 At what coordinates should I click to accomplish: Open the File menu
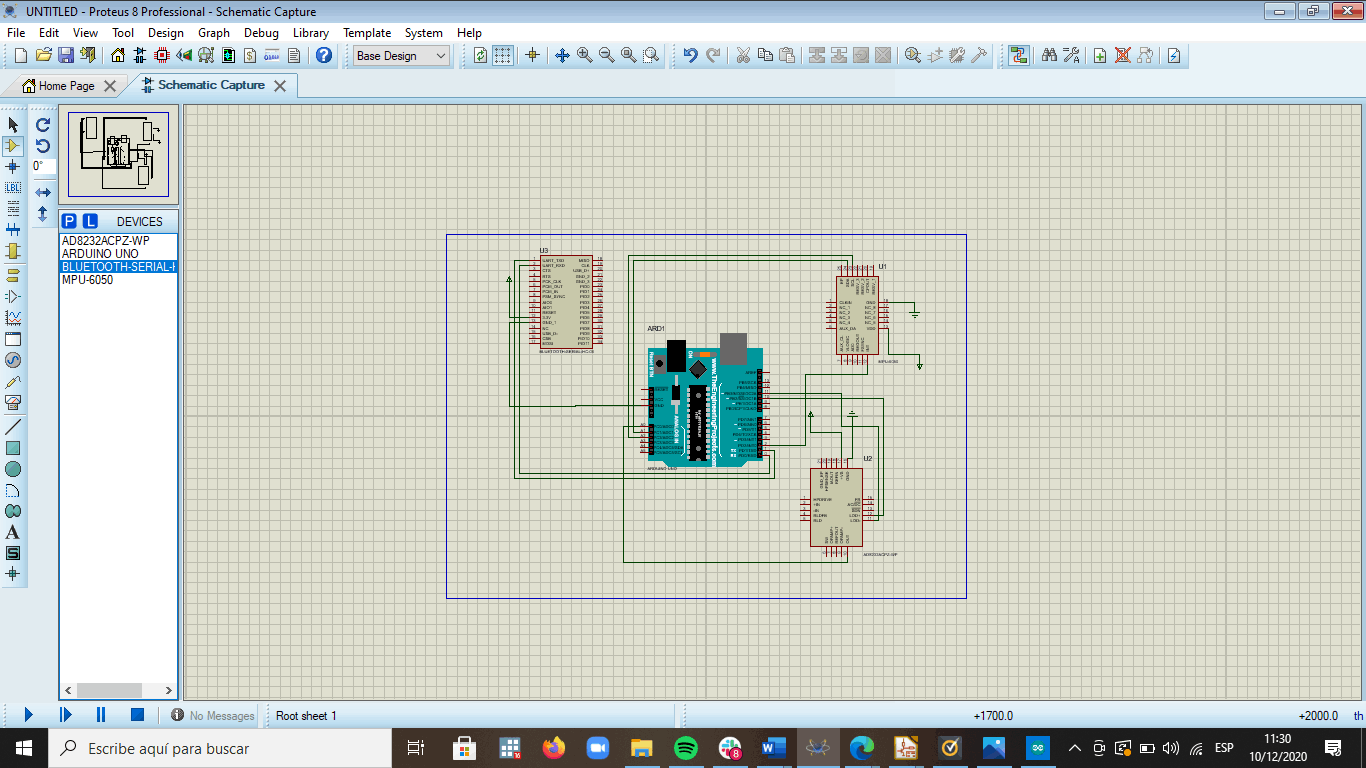(16, 33)
